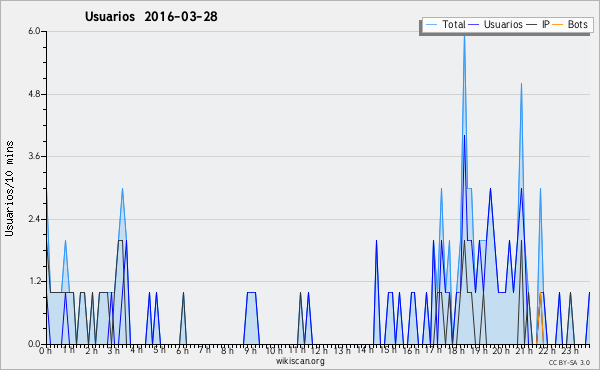Click the '12 h' x-axis label

tap(319, 350)
